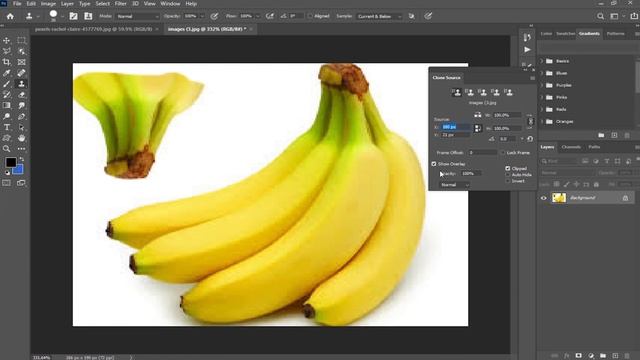Select the Dodge tool

click(x=7, y=116)
